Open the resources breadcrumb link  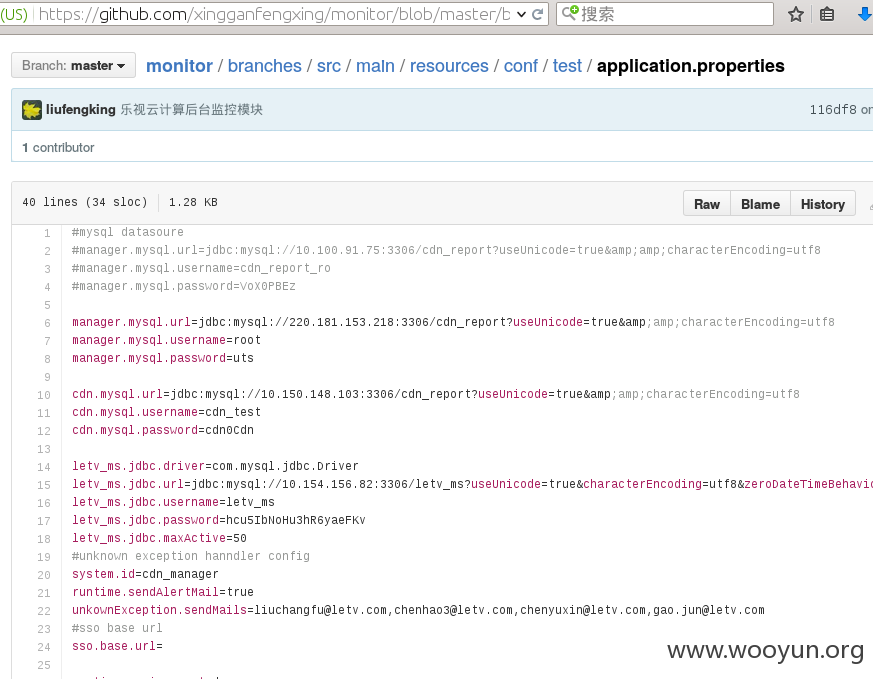click(449, 66)
